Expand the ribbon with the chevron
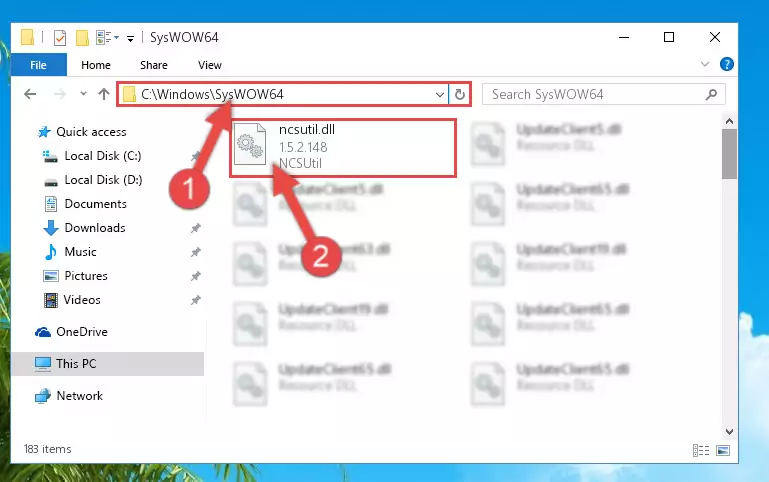769x482 pixels. tap(705, 64)
